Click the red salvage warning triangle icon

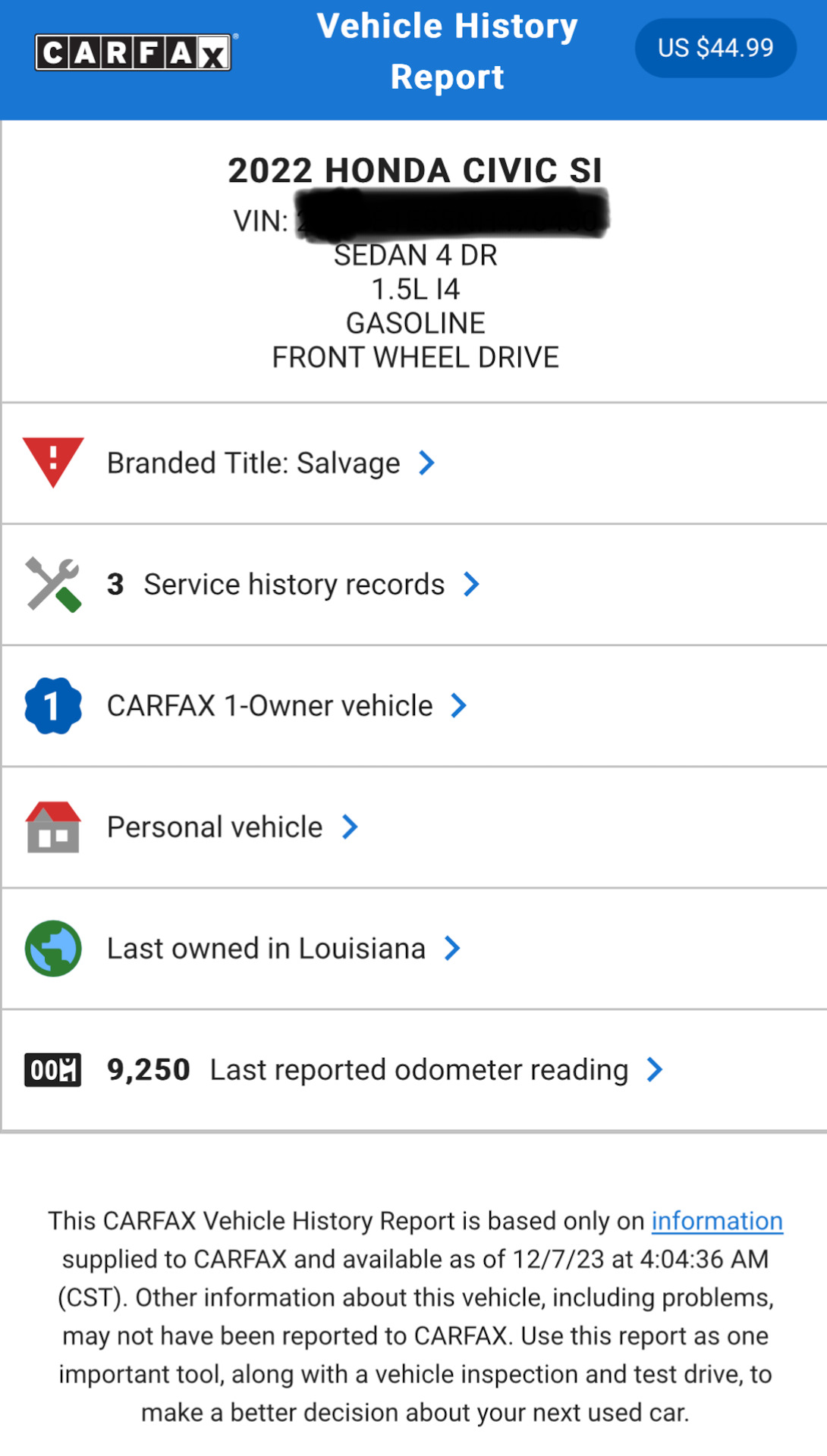tap(53, 460)
